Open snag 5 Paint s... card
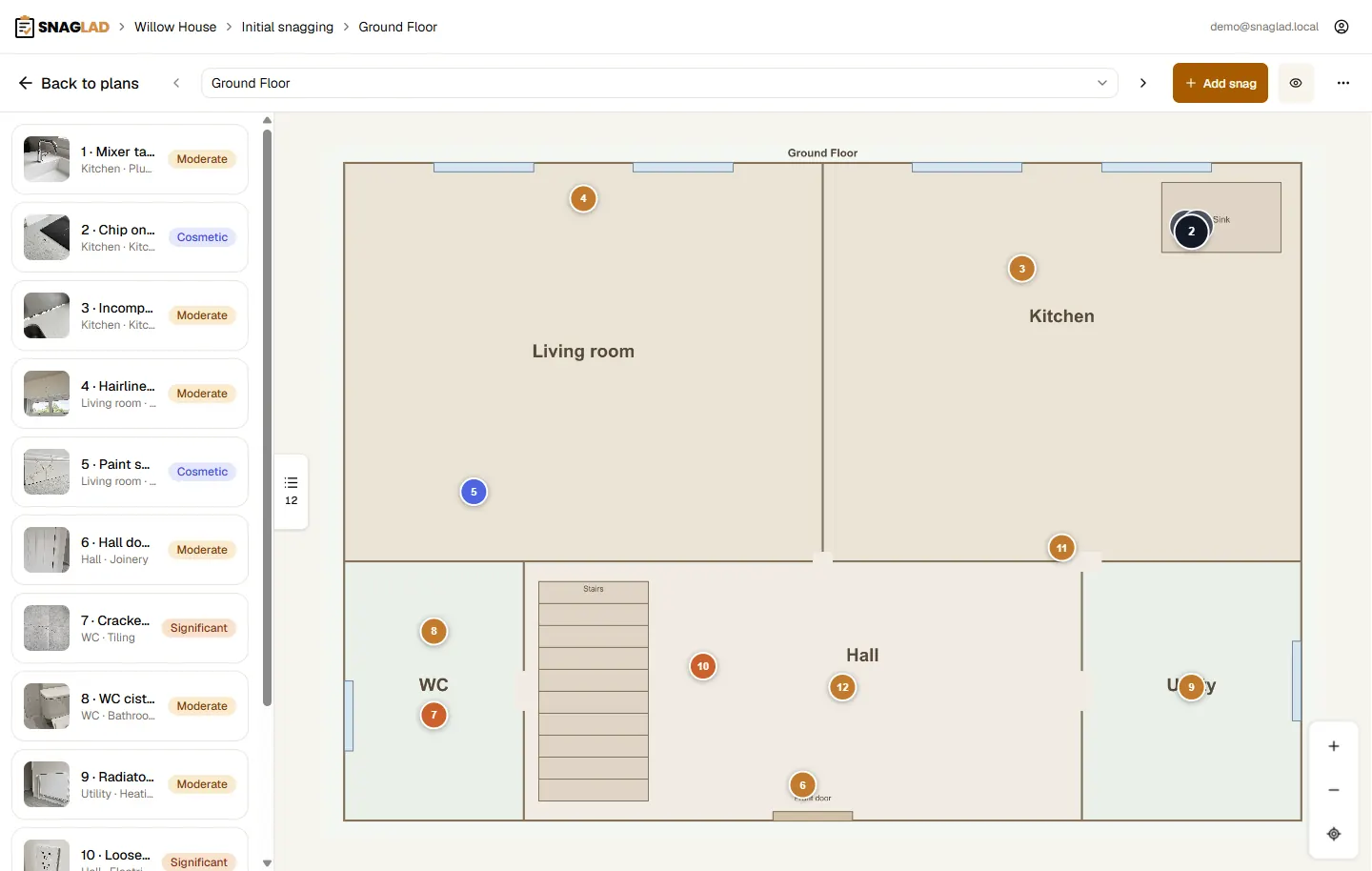Screen dimensions: 1372x871 click(130, 472)
